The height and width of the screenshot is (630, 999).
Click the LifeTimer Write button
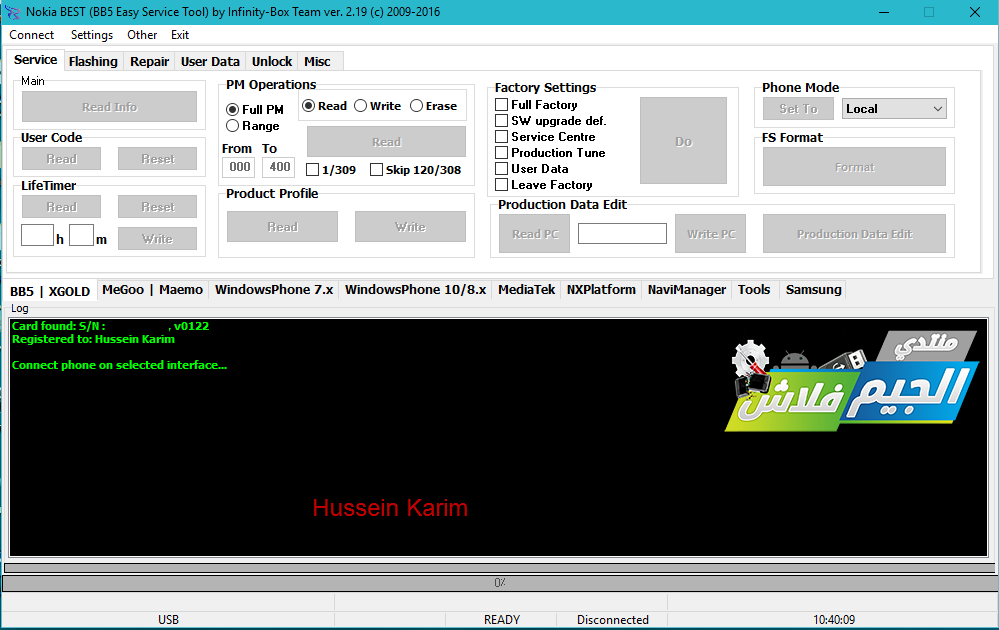click(x=157, y=238)
